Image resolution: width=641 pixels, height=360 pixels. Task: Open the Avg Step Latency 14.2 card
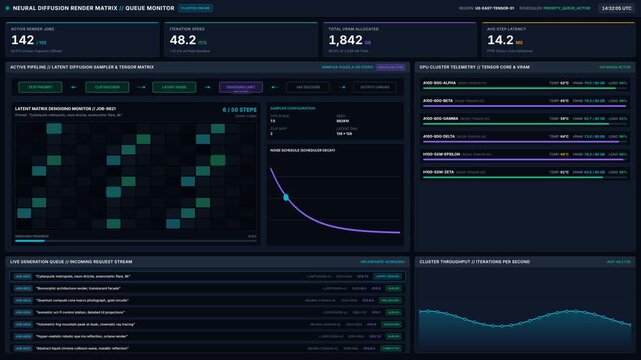(x=558, y=40)
